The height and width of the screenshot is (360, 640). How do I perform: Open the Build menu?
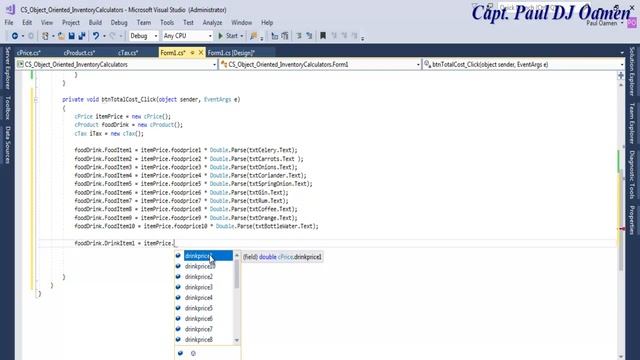pos(95,23)
